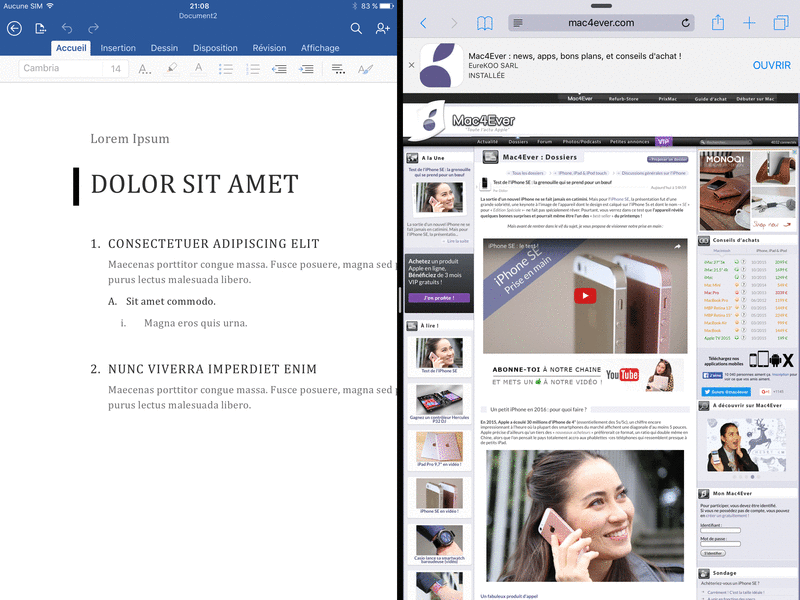Add a new Safari tab
Screen dimensions: 800x600
click(x=749, y=23)
